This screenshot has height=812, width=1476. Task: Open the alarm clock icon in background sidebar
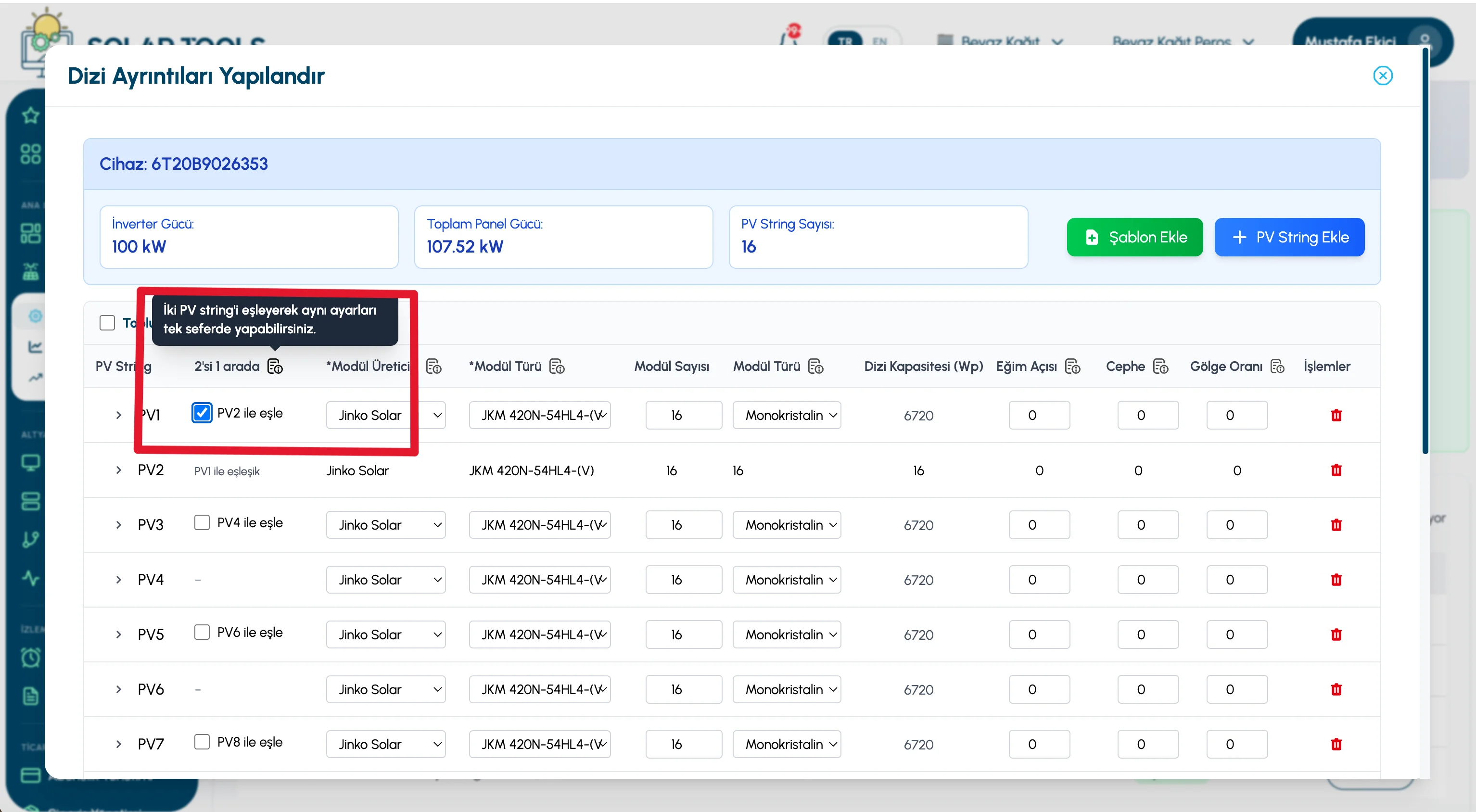30,657
